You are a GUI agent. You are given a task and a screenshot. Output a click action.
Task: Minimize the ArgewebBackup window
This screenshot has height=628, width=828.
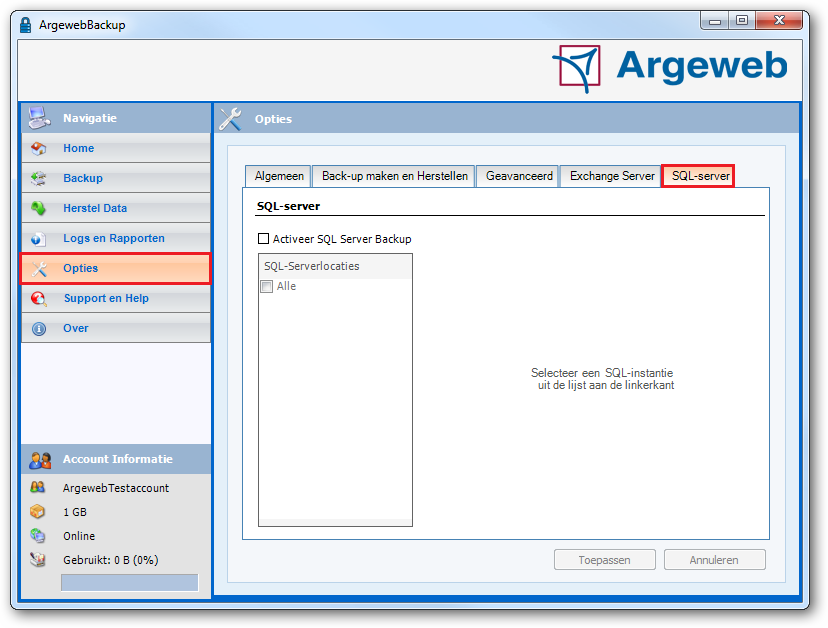click(x=715, y=21)
